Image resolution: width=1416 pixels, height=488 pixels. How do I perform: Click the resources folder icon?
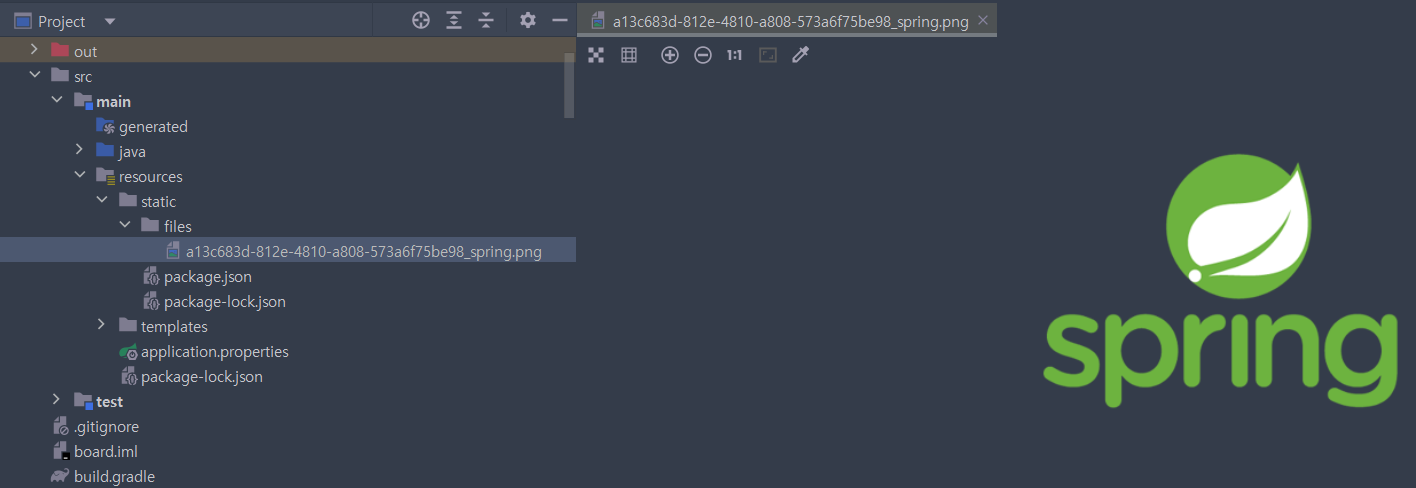coord(105,176)
